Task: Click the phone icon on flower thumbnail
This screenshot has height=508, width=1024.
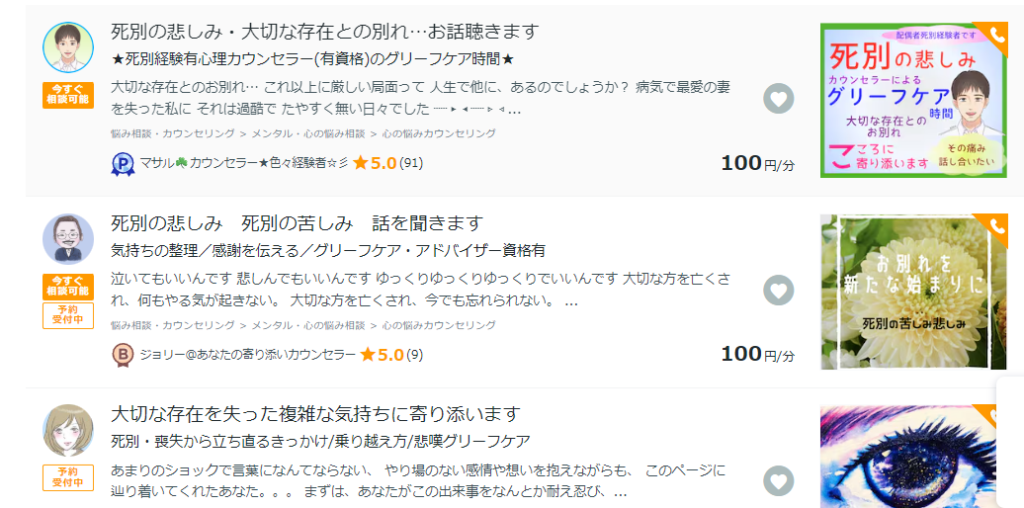Action: (x=996, y=227)
